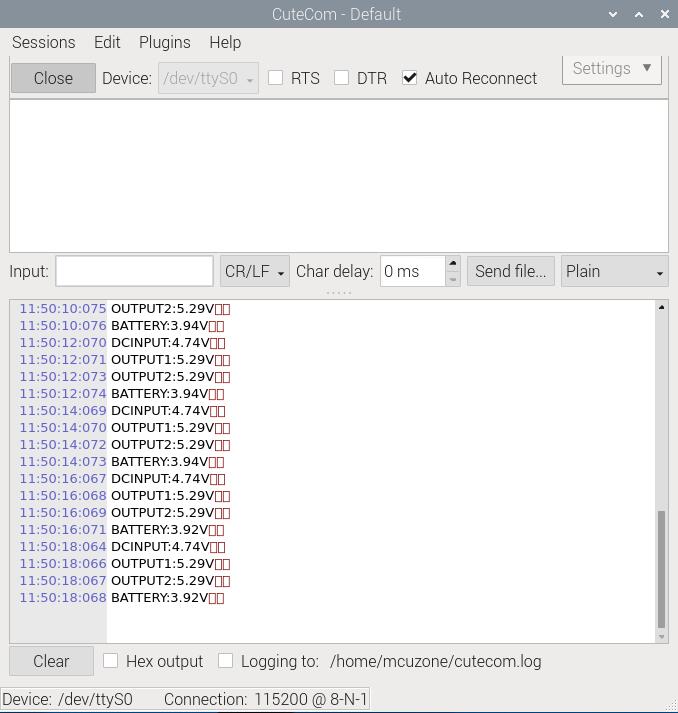
Task: Uncheck Auto Reconnect
Action: (x=410, y=78)
